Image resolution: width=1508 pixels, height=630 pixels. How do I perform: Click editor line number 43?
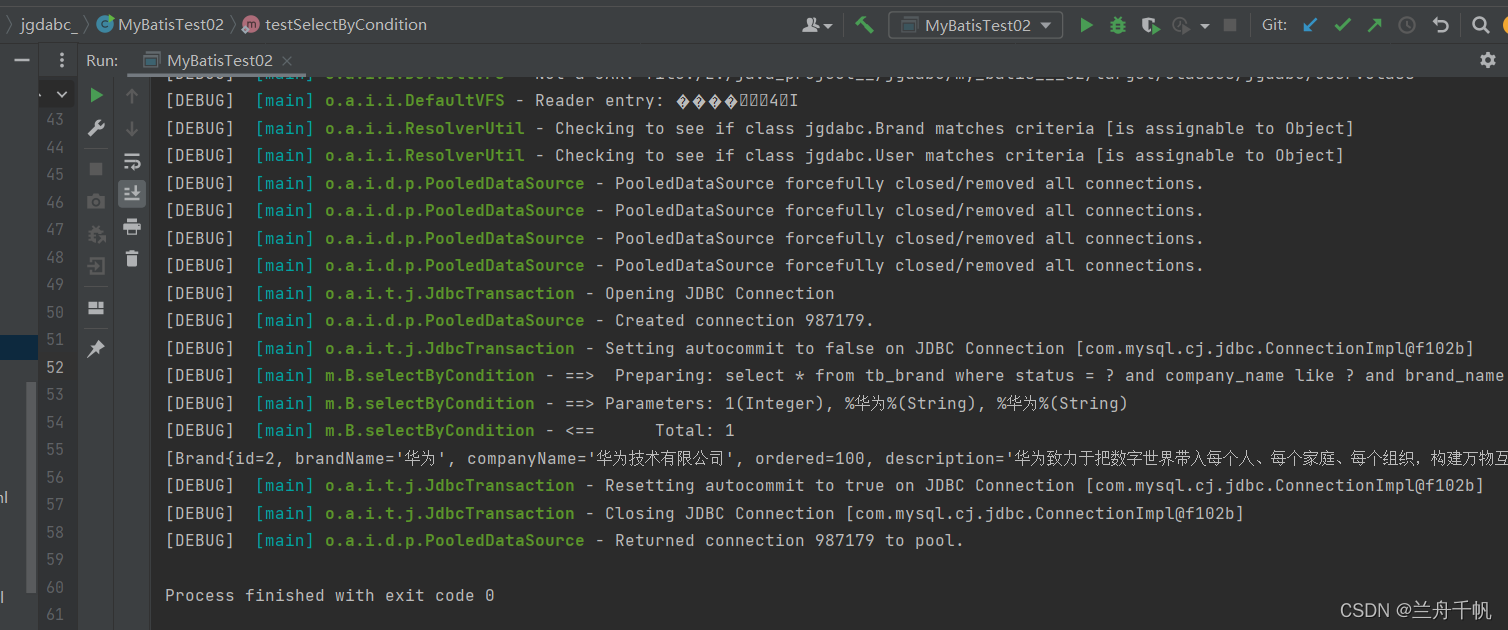54,119
